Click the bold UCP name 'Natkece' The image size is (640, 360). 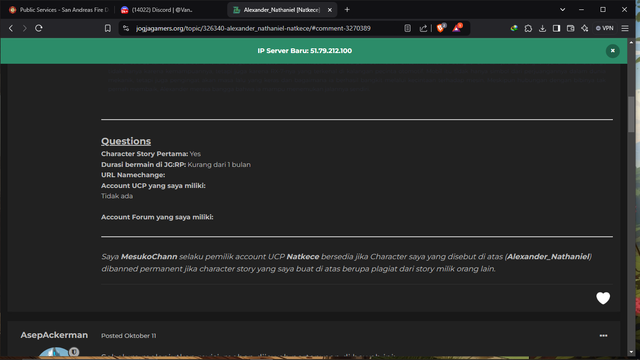pyautogui.click(x=303, y=256)
